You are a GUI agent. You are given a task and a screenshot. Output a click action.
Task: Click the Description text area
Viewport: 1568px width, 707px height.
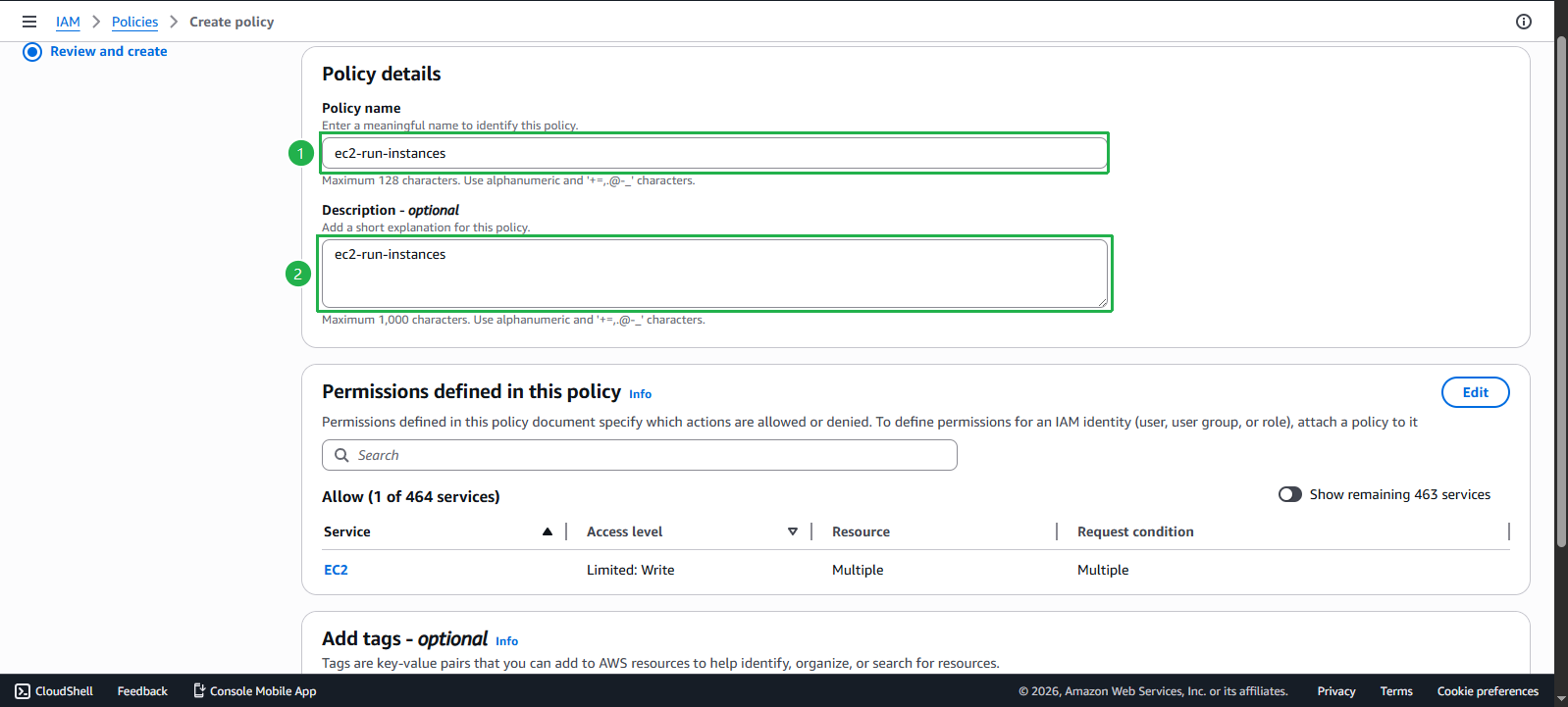[x=714, y=274]
